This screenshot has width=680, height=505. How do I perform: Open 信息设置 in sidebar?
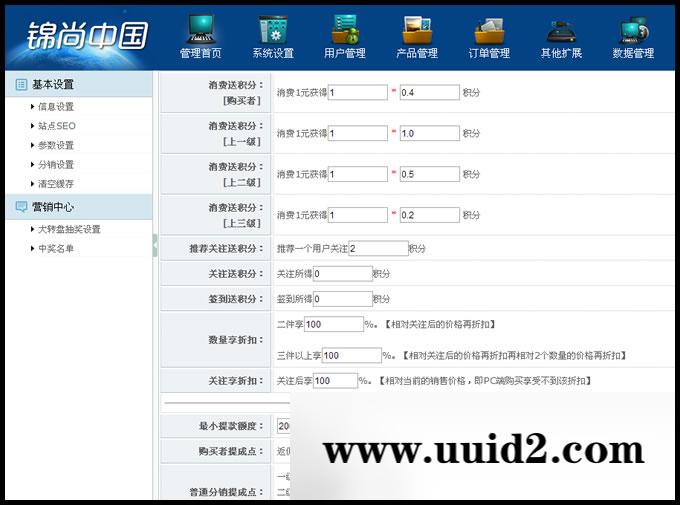coord(56,106)
